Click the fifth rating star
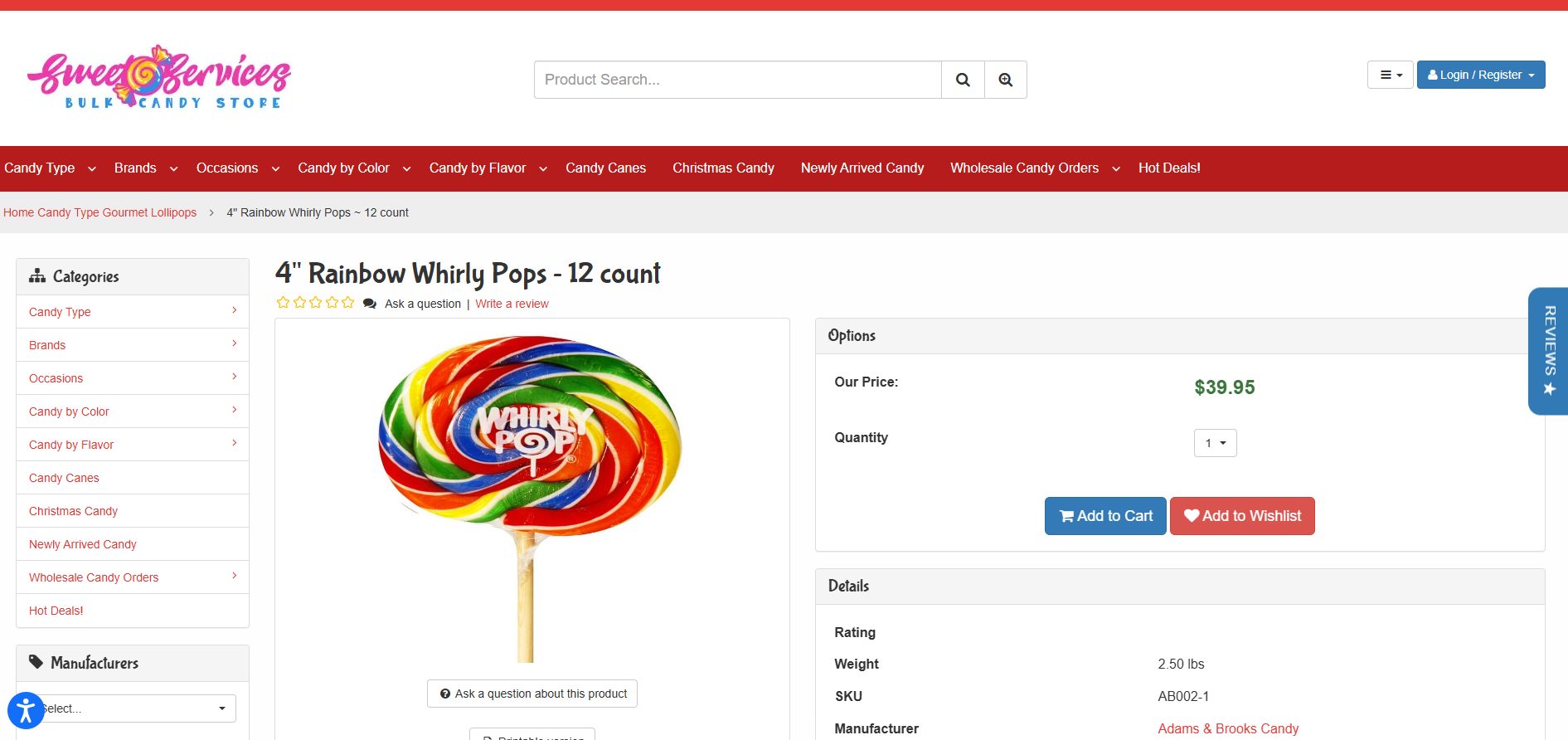Viewport: 1568px width, 740px height. 348,303
